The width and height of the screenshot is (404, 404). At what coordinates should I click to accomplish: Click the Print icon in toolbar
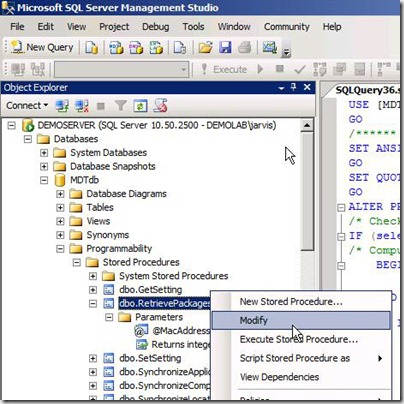click(245, 47)
